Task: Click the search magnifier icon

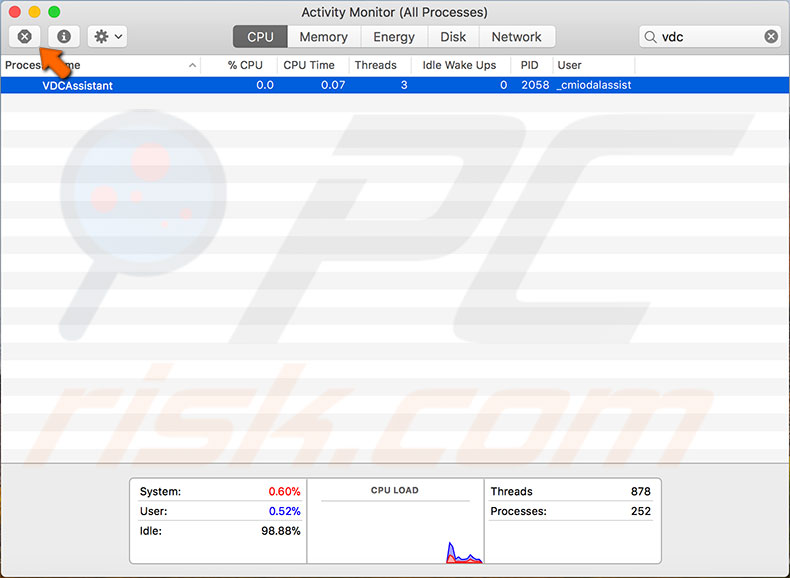Action: click(650, 37)
